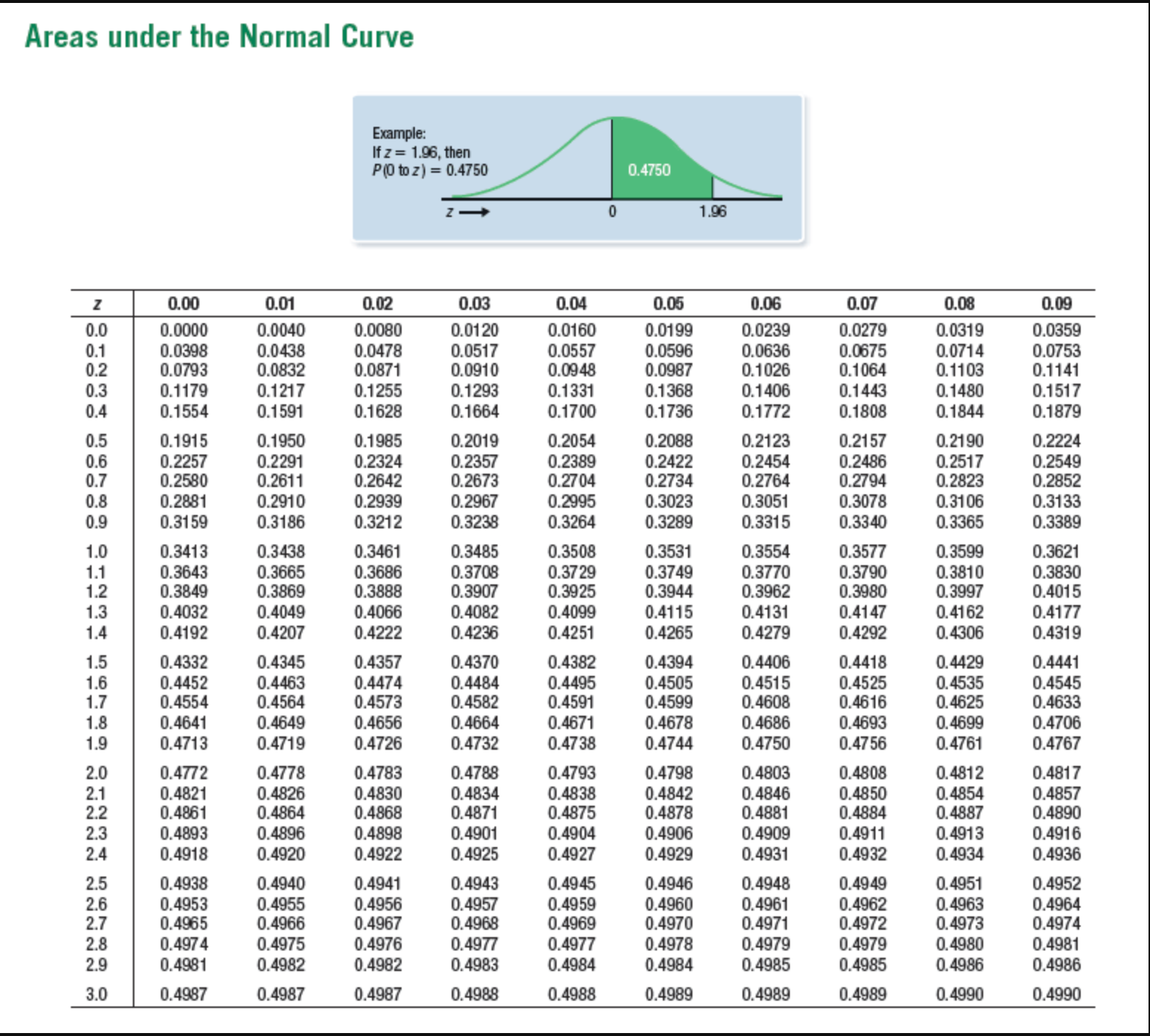Click the table value 0.0398

[x=184, y=351]
